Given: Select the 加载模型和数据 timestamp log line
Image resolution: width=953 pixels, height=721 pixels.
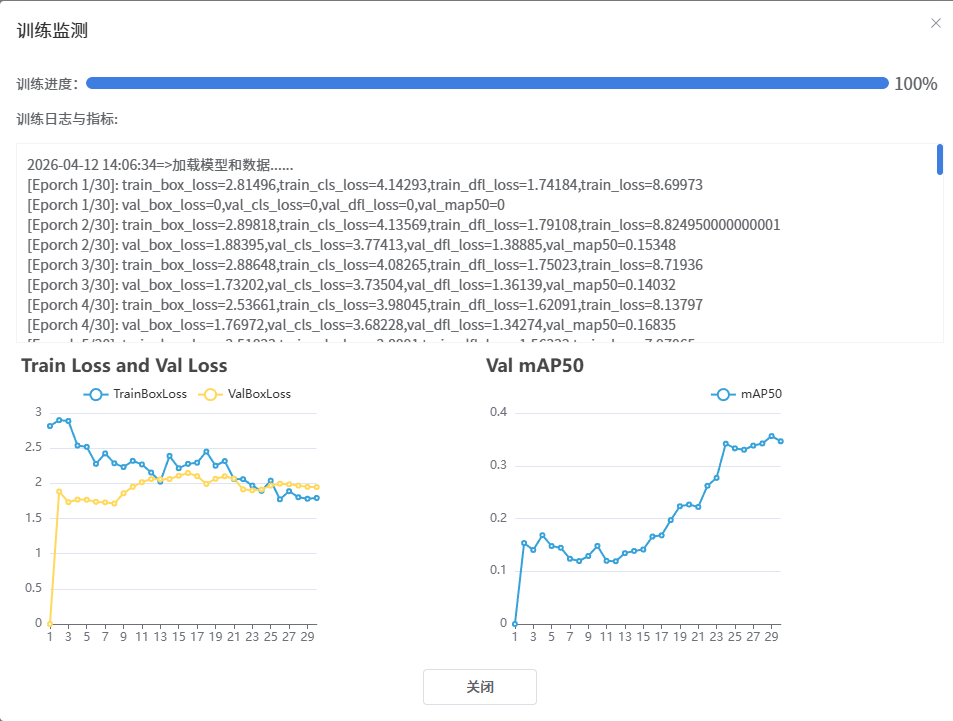Looking at the screenshot, I should pyautogui.click(x=160, y=164).
